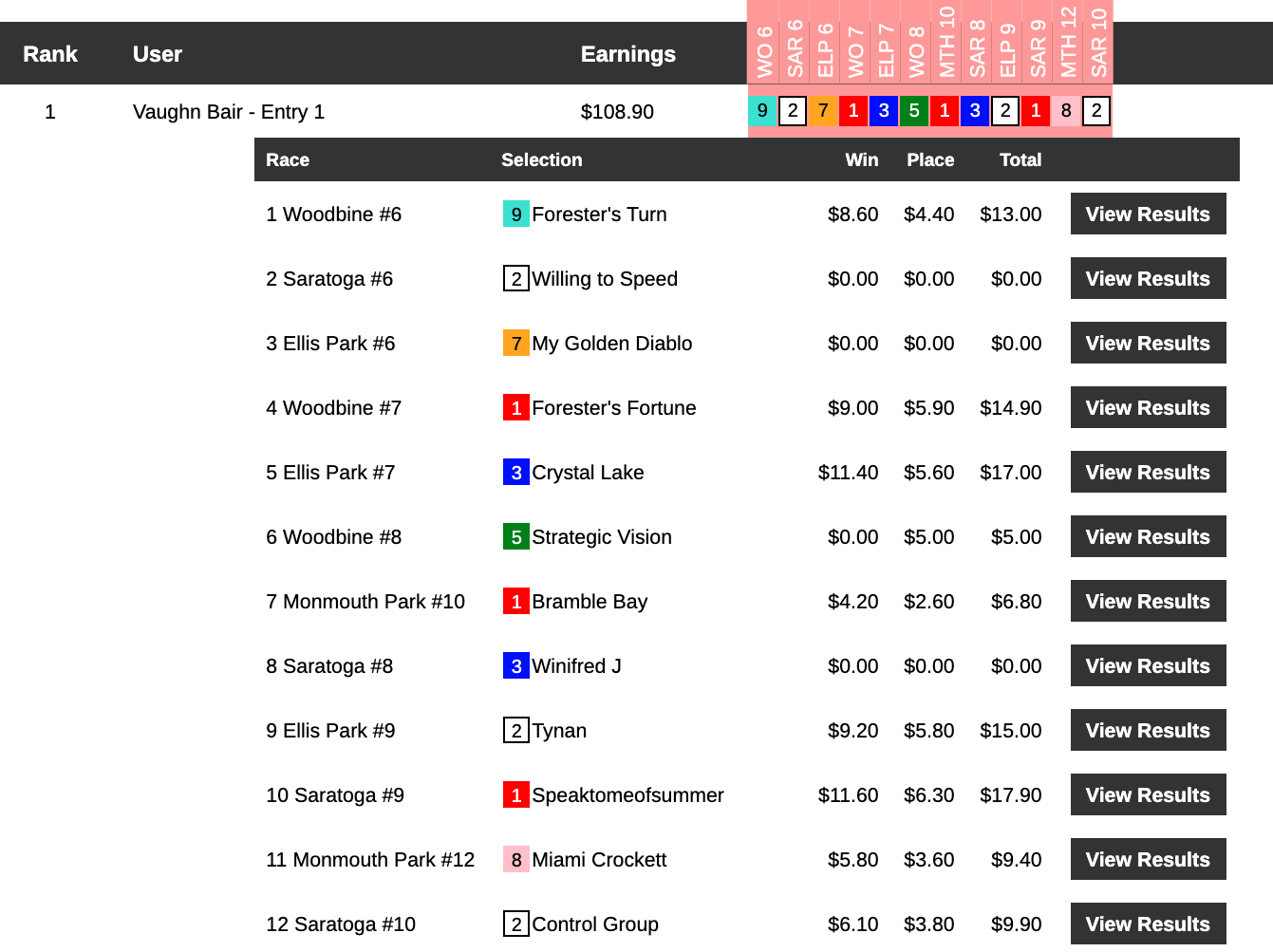Viewport: 1273px width, 952px height.
Task: Click the red 1 badge under MTH 10
Action: (x=945, y=111)
